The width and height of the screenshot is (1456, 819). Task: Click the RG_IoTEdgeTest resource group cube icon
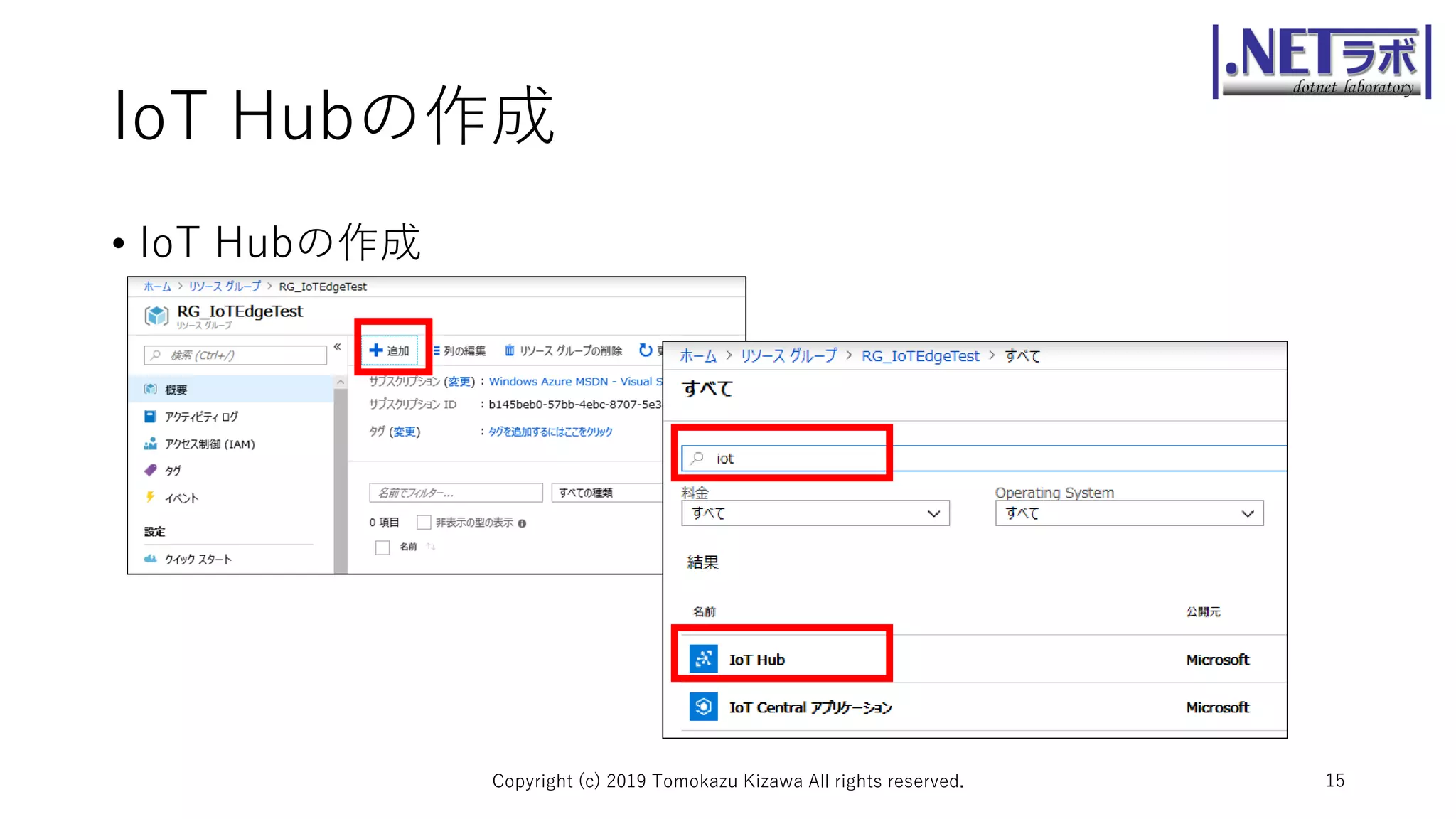(156, 315)
